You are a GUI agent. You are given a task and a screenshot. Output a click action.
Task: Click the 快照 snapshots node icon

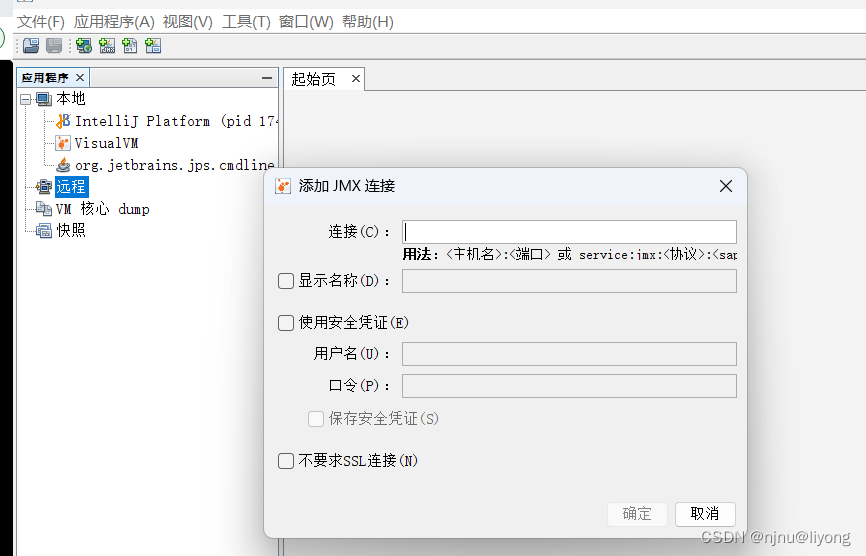coord(44,230)
